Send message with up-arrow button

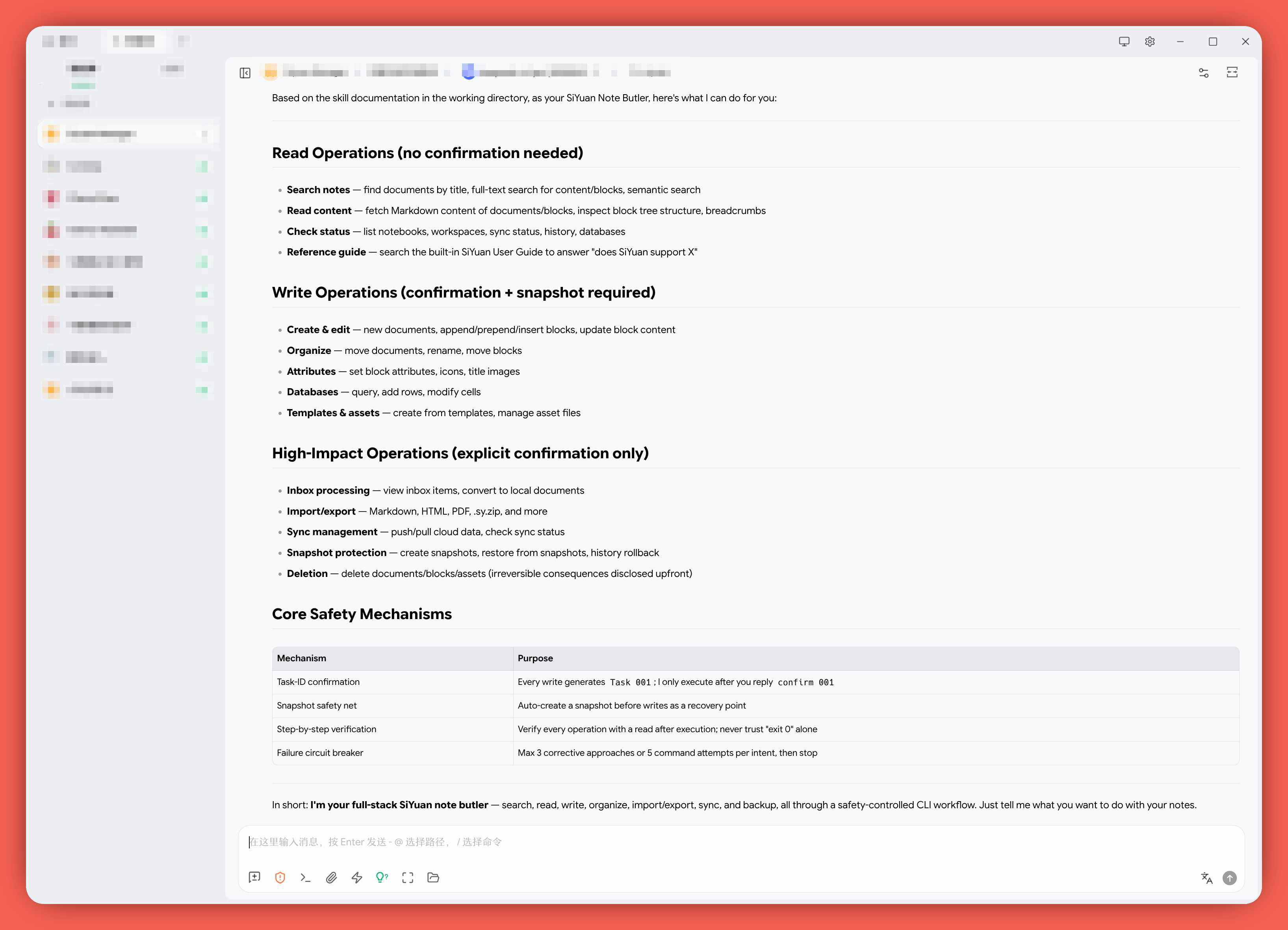[1229, 878]
